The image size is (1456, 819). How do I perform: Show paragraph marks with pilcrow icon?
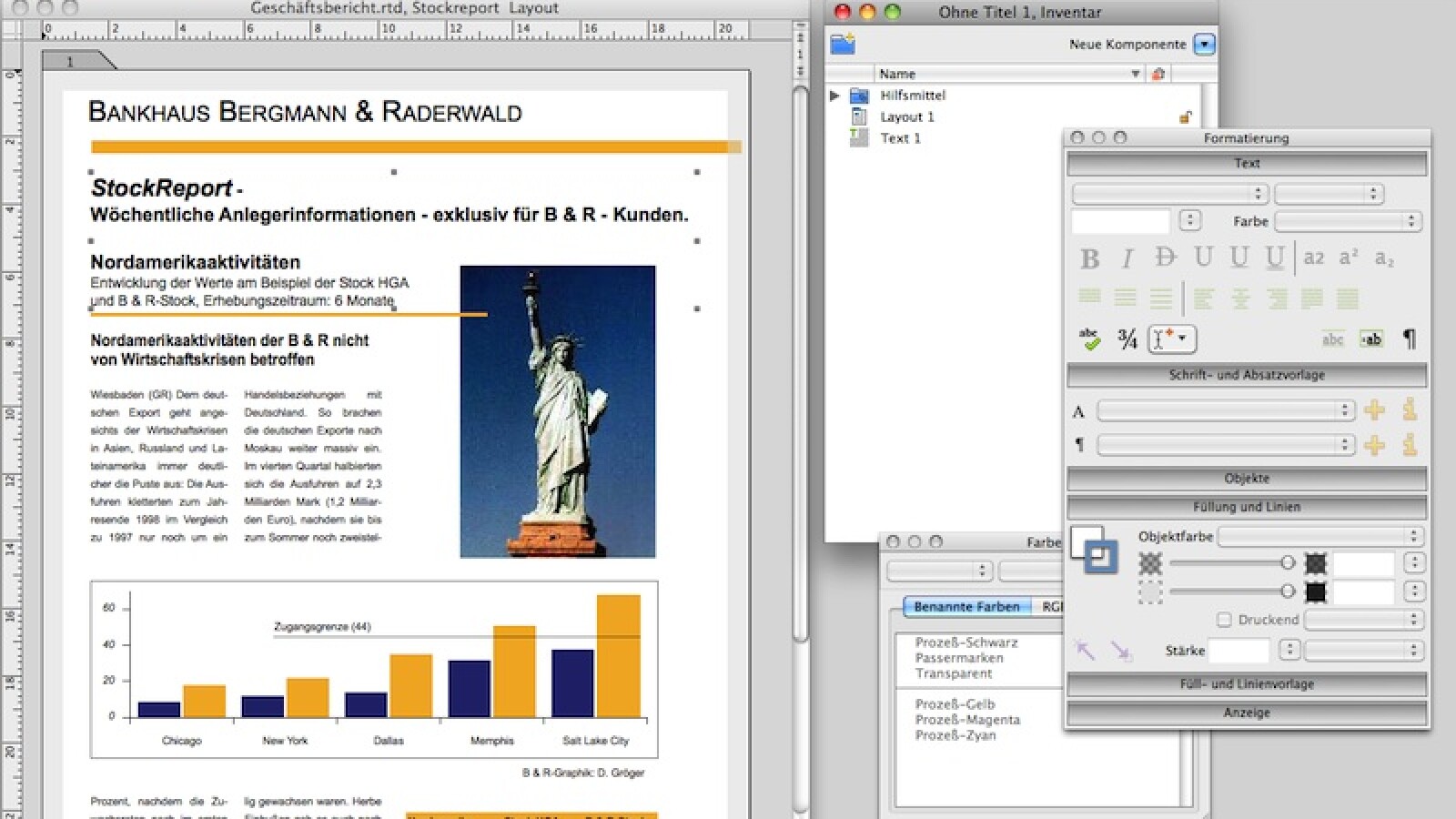click(x=1409, y=339)
